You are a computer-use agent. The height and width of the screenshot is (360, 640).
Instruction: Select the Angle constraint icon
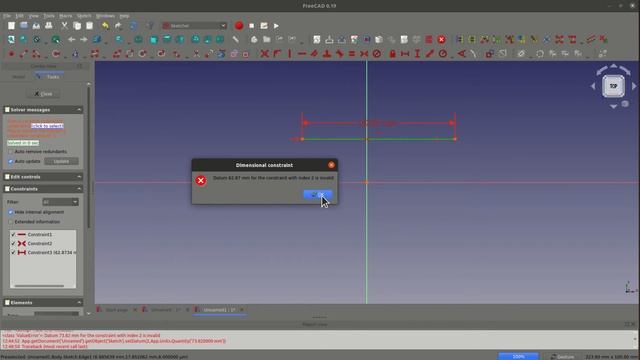pyautogui.click(x=462, y=53)
